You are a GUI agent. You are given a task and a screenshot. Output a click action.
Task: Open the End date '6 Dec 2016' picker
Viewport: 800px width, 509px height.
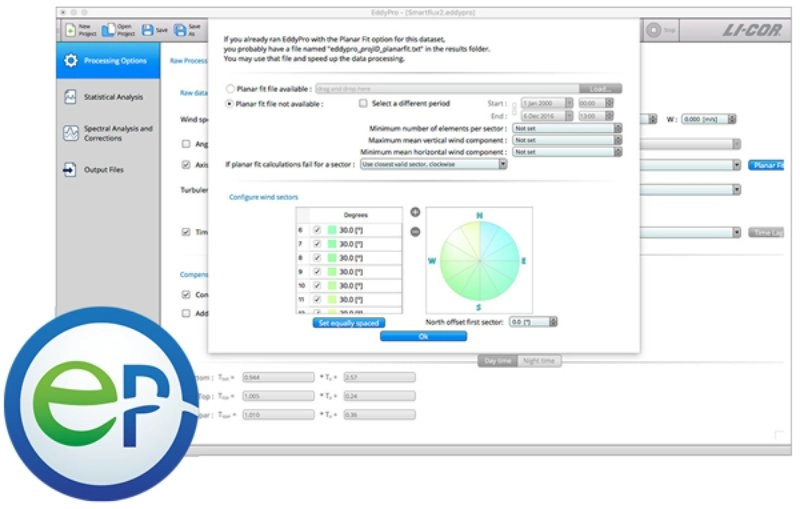546,116
